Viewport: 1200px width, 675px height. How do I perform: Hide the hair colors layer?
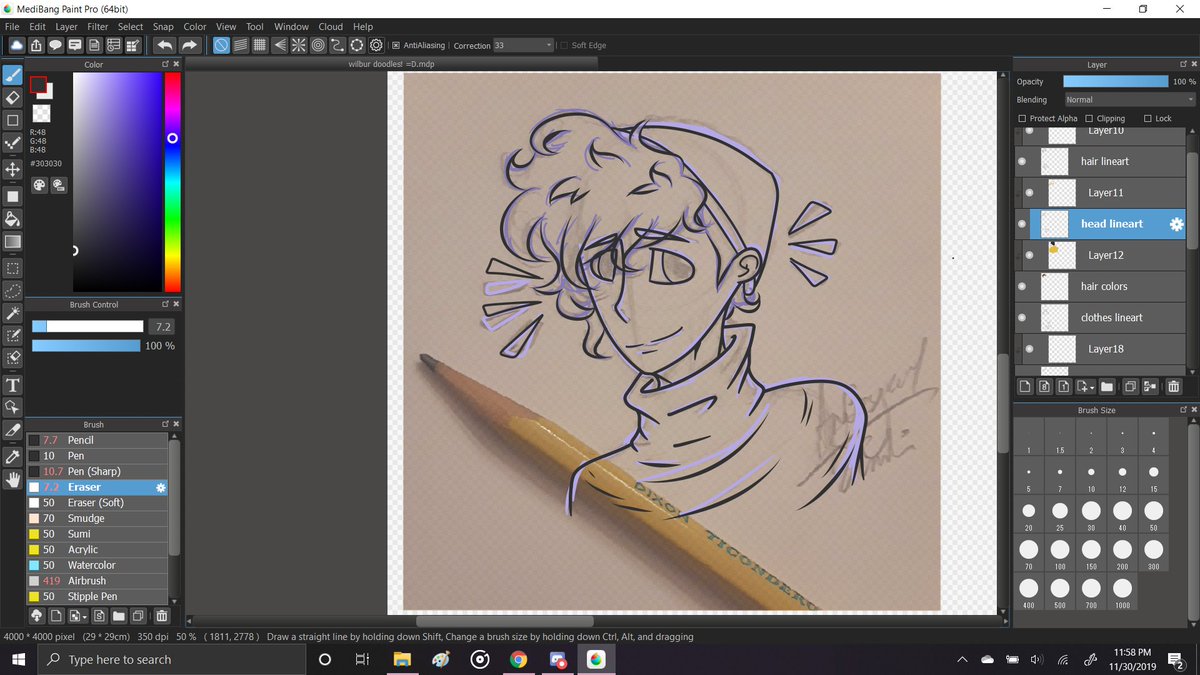pos(1022,286)
